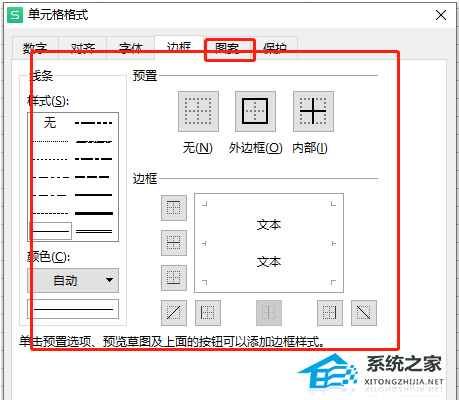Click the border preview box with 文本
The width and height of the screenshot is (459, 400).
click(x=269, y=243)
